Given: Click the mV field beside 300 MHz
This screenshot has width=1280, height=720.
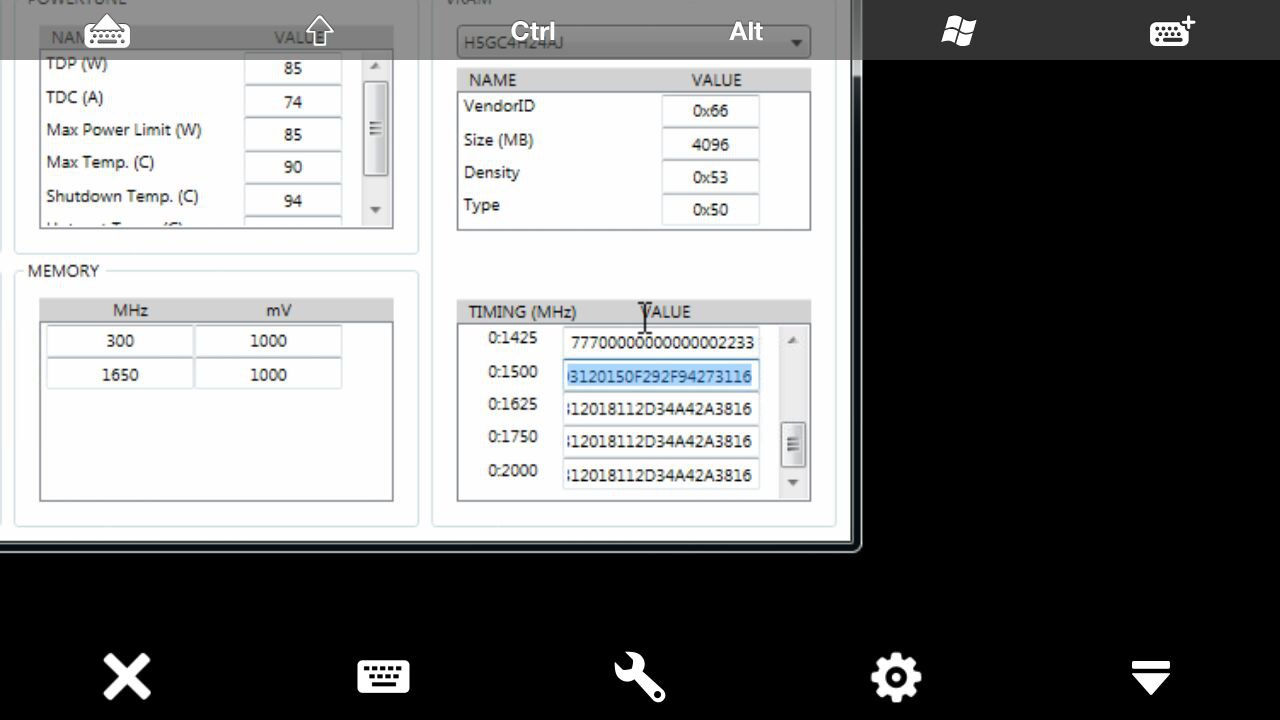Looking at the screenshot, I should click(x=268, y=341).
